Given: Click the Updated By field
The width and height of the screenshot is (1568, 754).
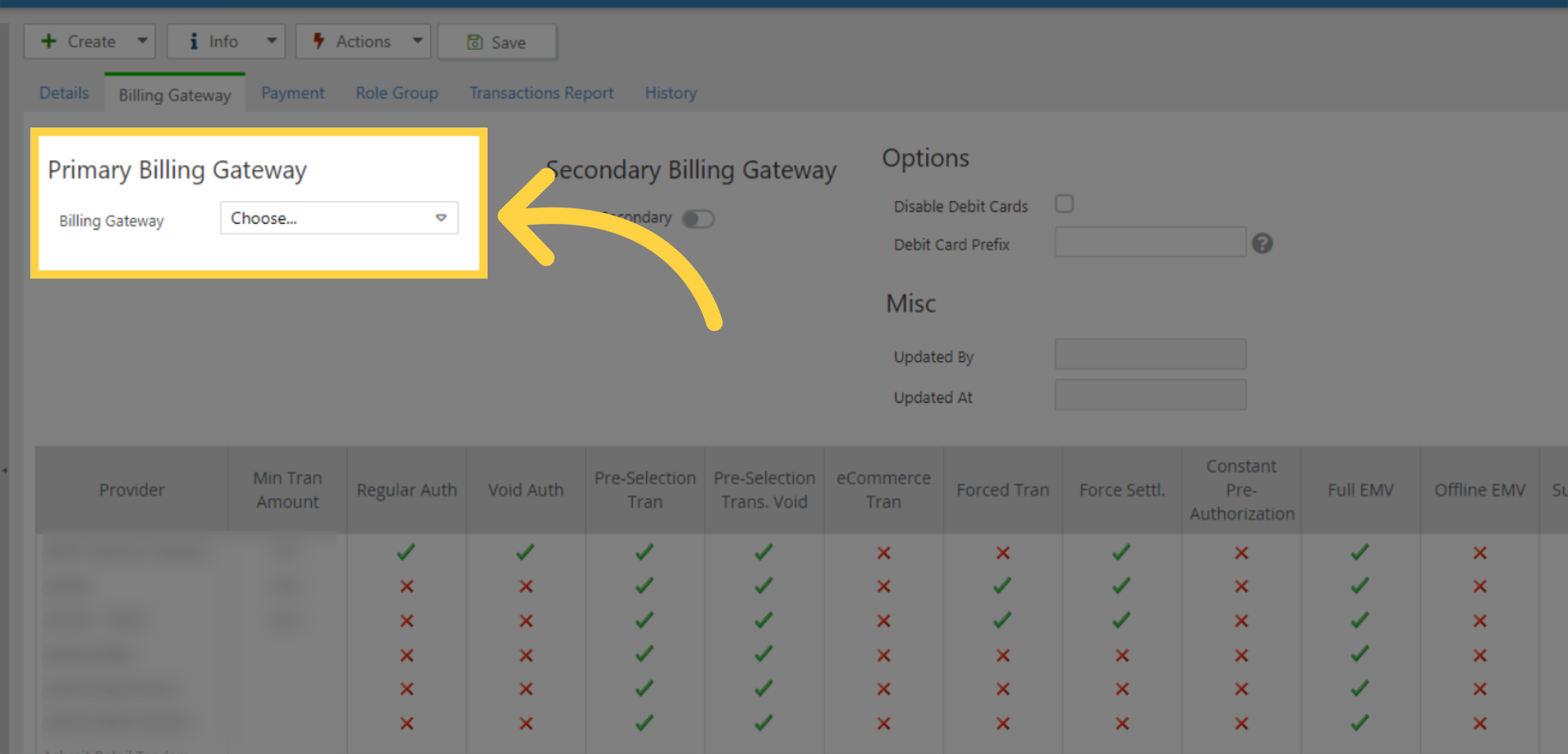Looking at the screenshot, I should (1150, 355).
